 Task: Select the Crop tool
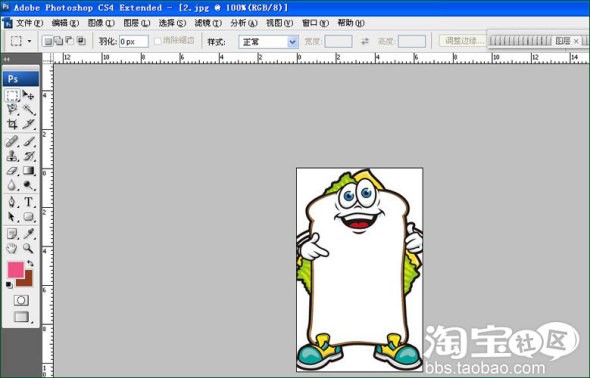pos(12,123)
